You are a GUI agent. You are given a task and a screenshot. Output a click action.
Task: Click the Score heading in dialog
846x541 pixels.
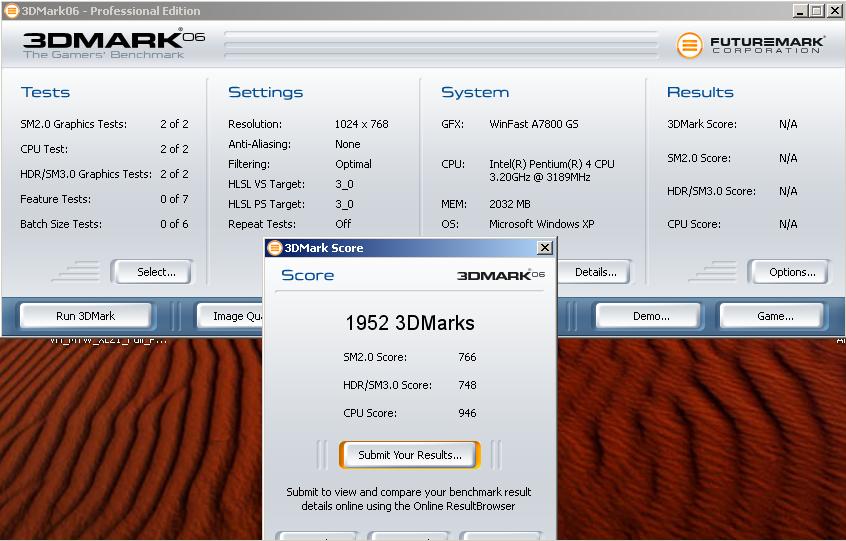pyautogui.click(x=308, y=275)
